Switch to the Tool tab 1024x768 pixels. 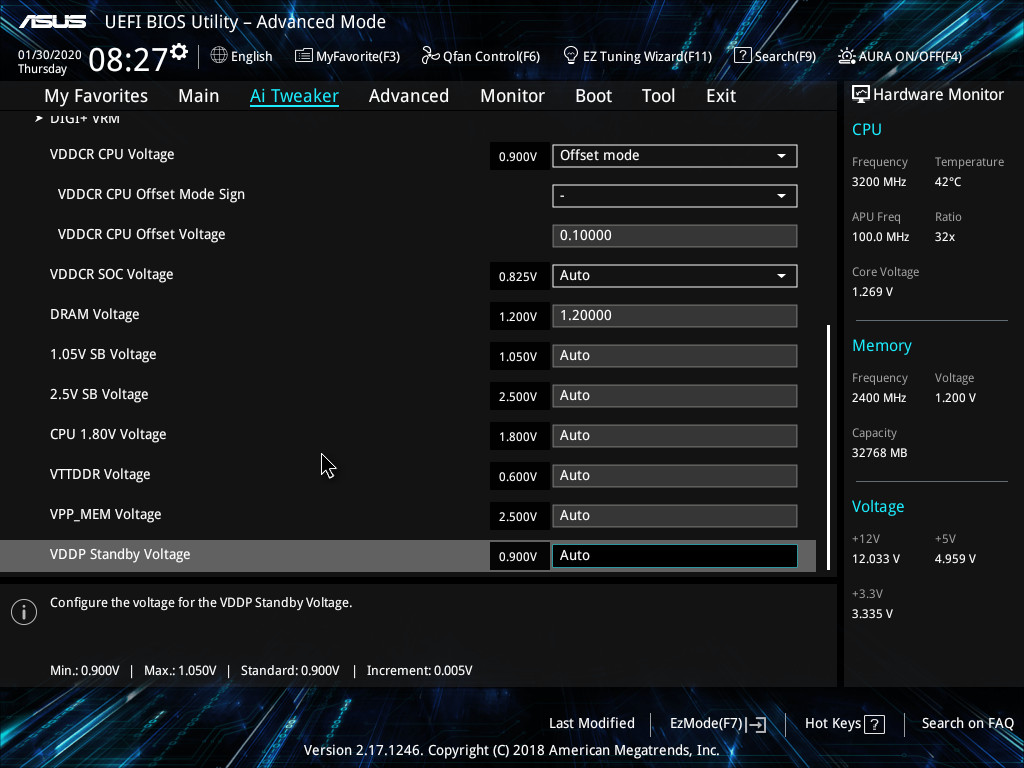point(658,96)
